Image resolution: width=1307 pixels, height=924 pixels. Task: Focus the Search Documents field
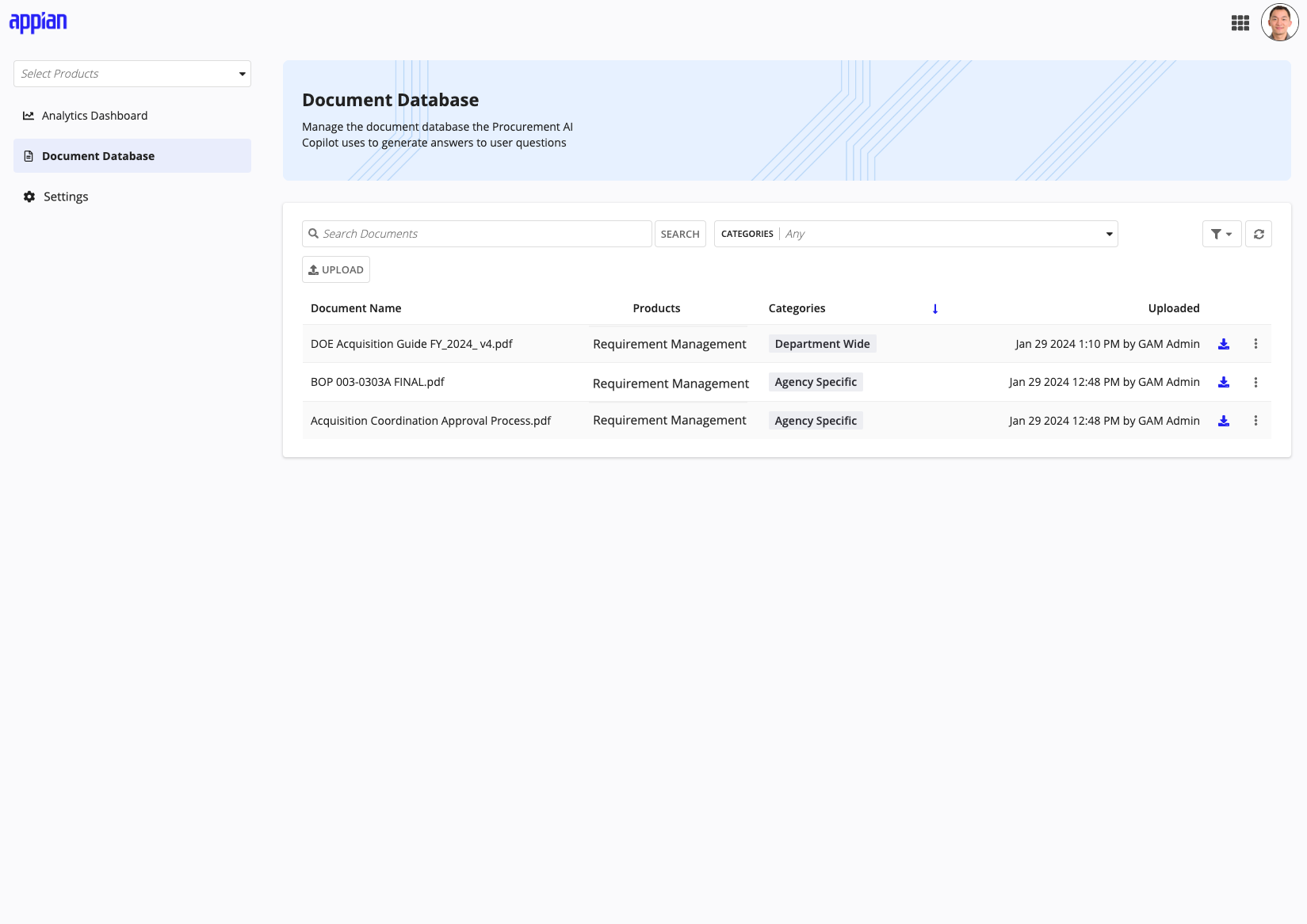pos(477,234)
